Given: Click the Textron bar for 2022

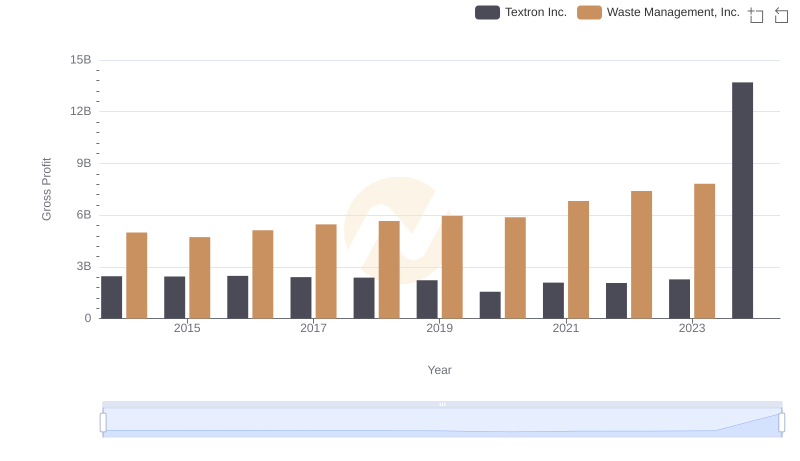Looking at the screenshot, I should pos(616,301).
